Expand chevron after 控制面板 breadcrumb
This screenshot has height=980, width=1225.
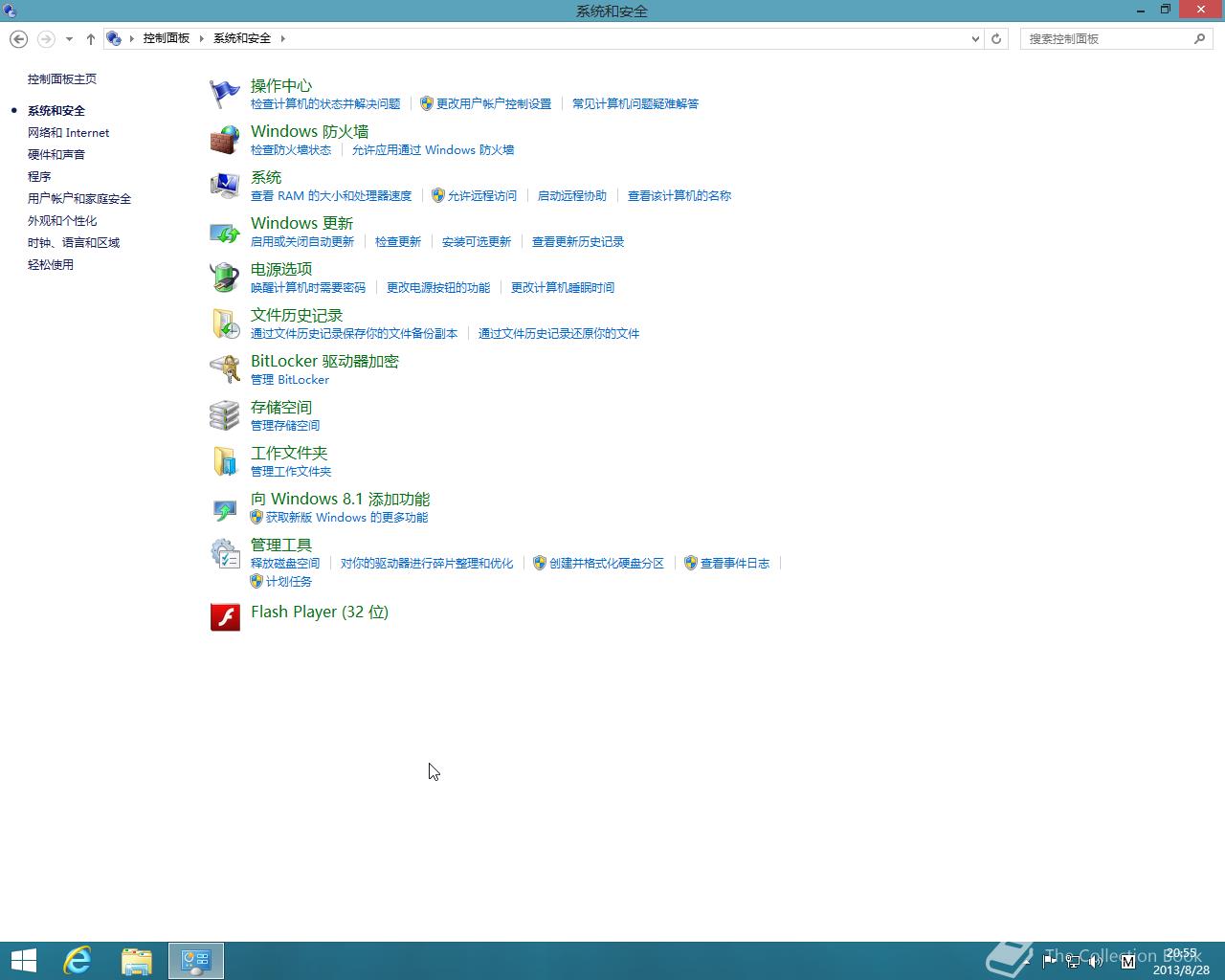[201, 38]
